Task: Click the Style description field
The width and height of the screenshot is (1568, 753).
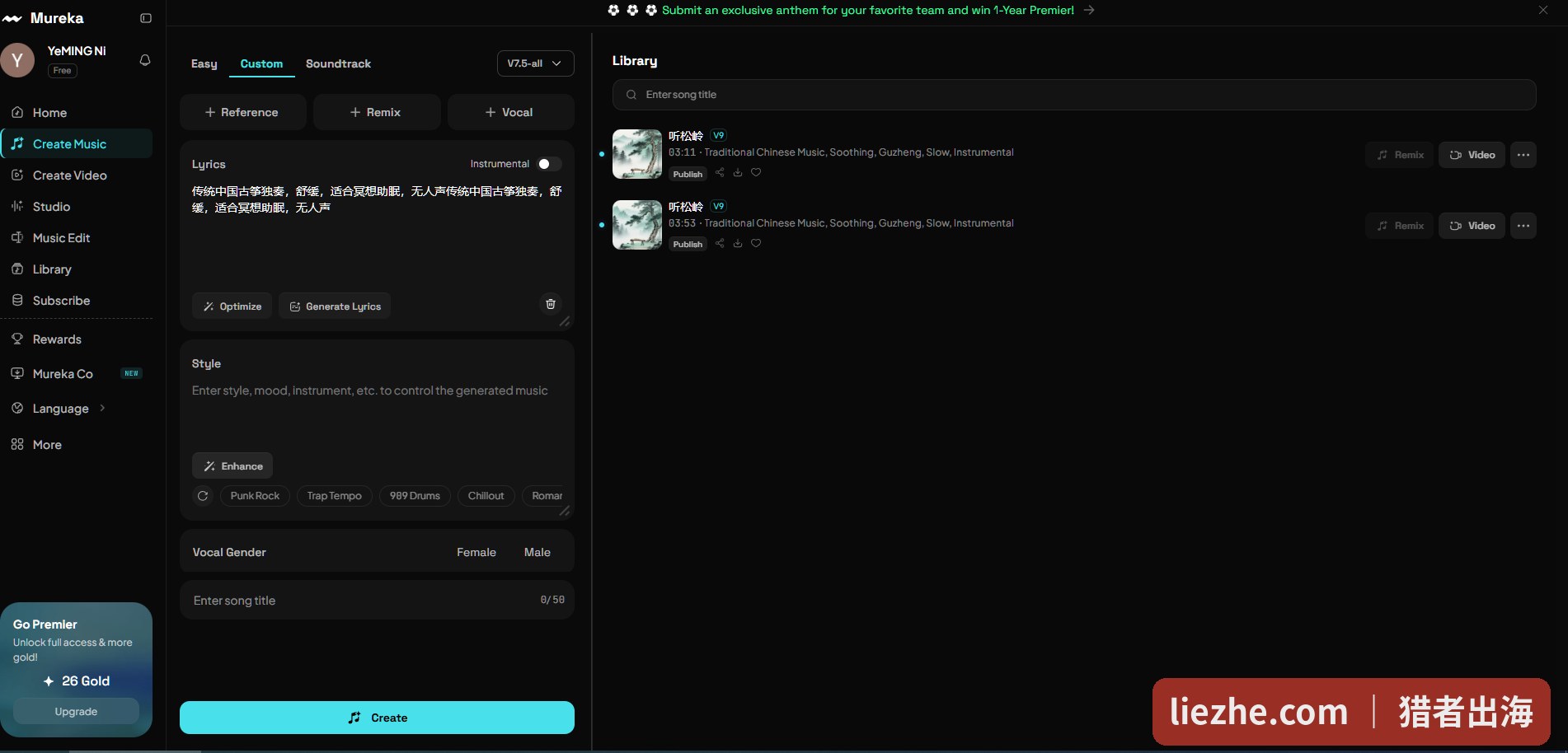Action: click(x=377, y=412)
